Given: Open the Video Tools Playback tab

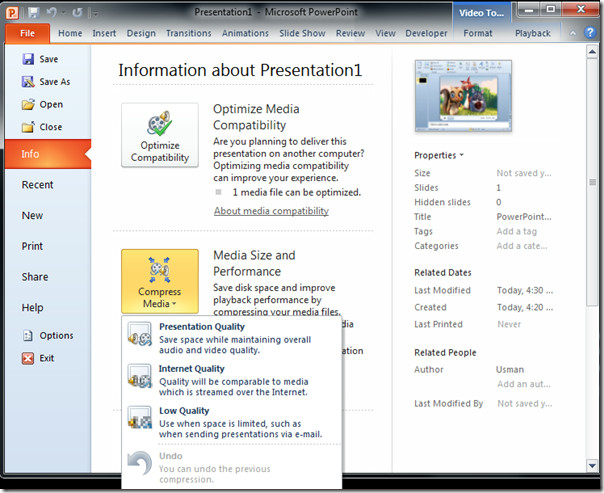Looking at the screenshot, I should [x=533, y=34].
